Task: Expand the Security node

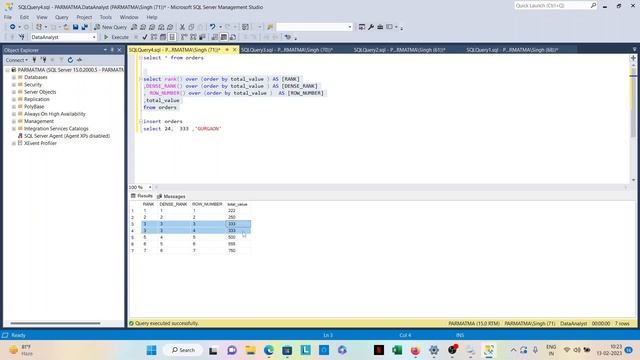Action: (14, 84)
